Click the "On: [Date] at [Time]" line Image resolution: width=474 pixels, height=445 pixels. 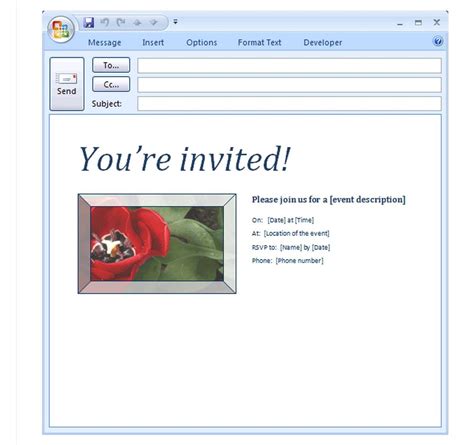tap(283, 220)
